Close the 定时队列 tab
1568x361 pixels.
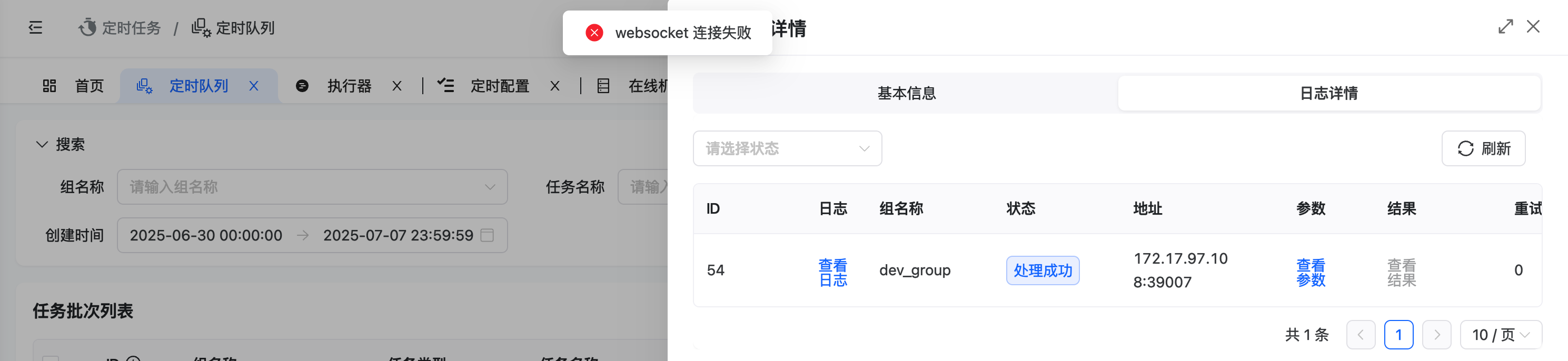pyautogui.click(x=254, y=86)
